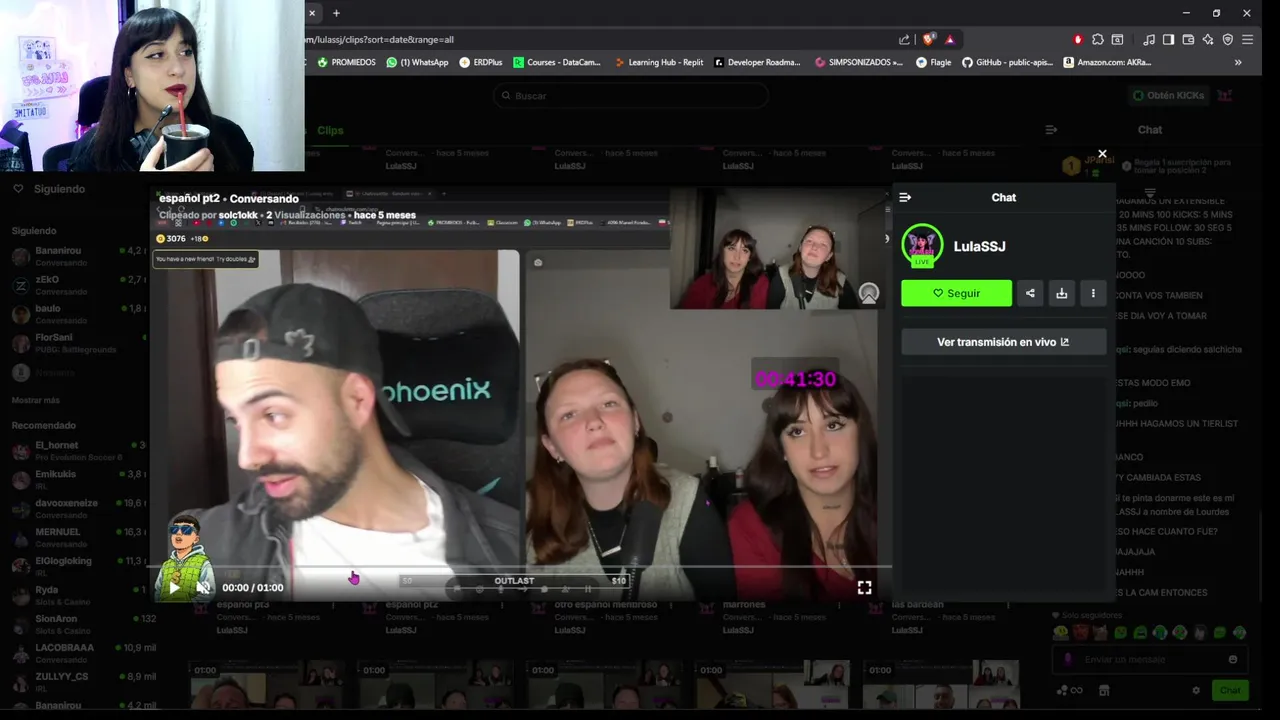Open davooxeneize recommended channel
Image resolution: width=1280 pixels, height=720 pixels.
click(78, 509)
